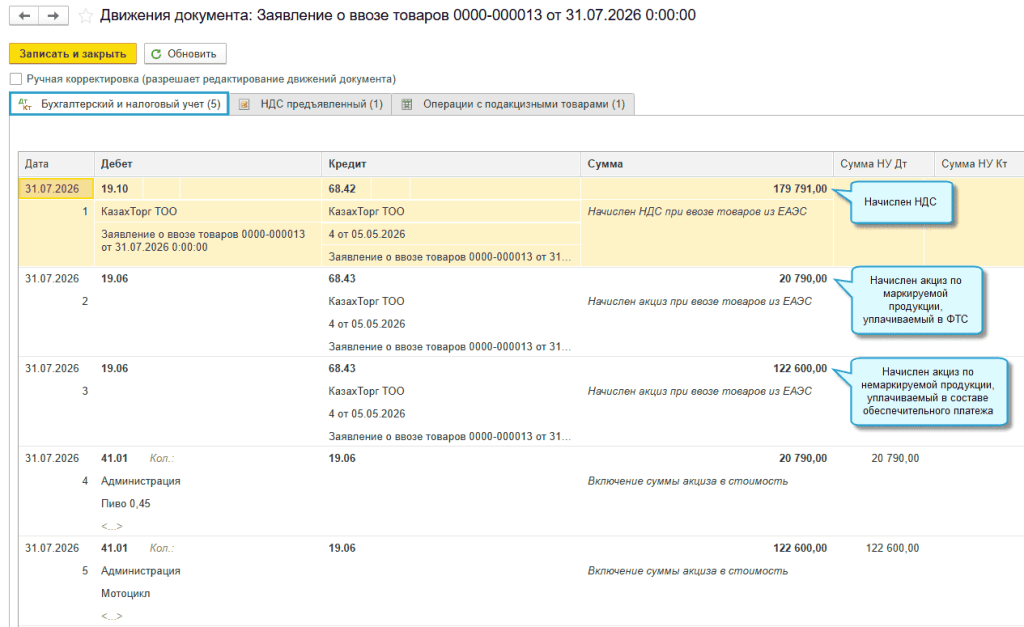This screenshot has width=1024, height=627.
Task: Click Включение суммы акциза в стоимость in row 4
Action: pyautogui.click(x=688, y=481)
